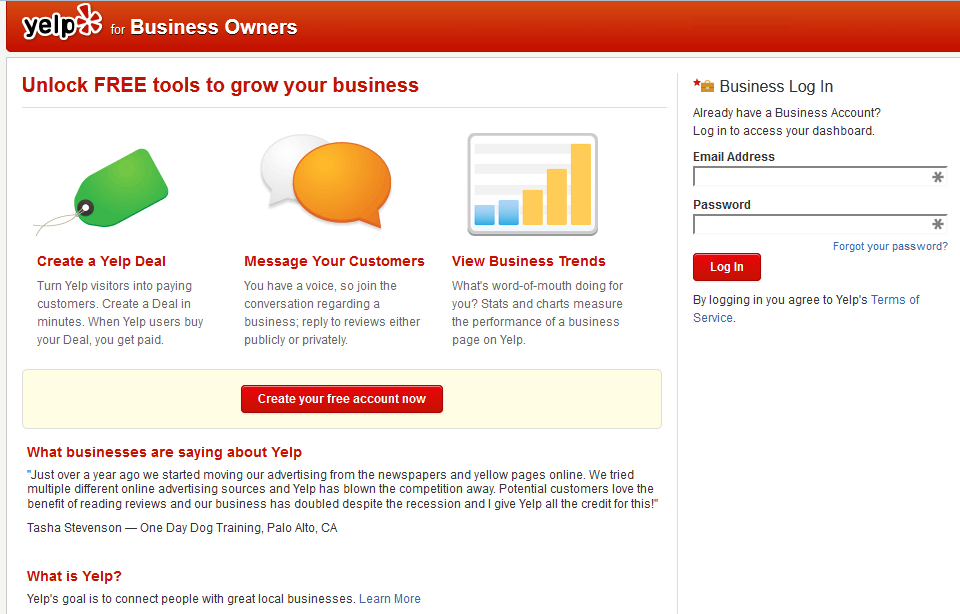Screen dimensions: 960x614
Task: Click the Already have a Business Account? text
Action: 787,113
